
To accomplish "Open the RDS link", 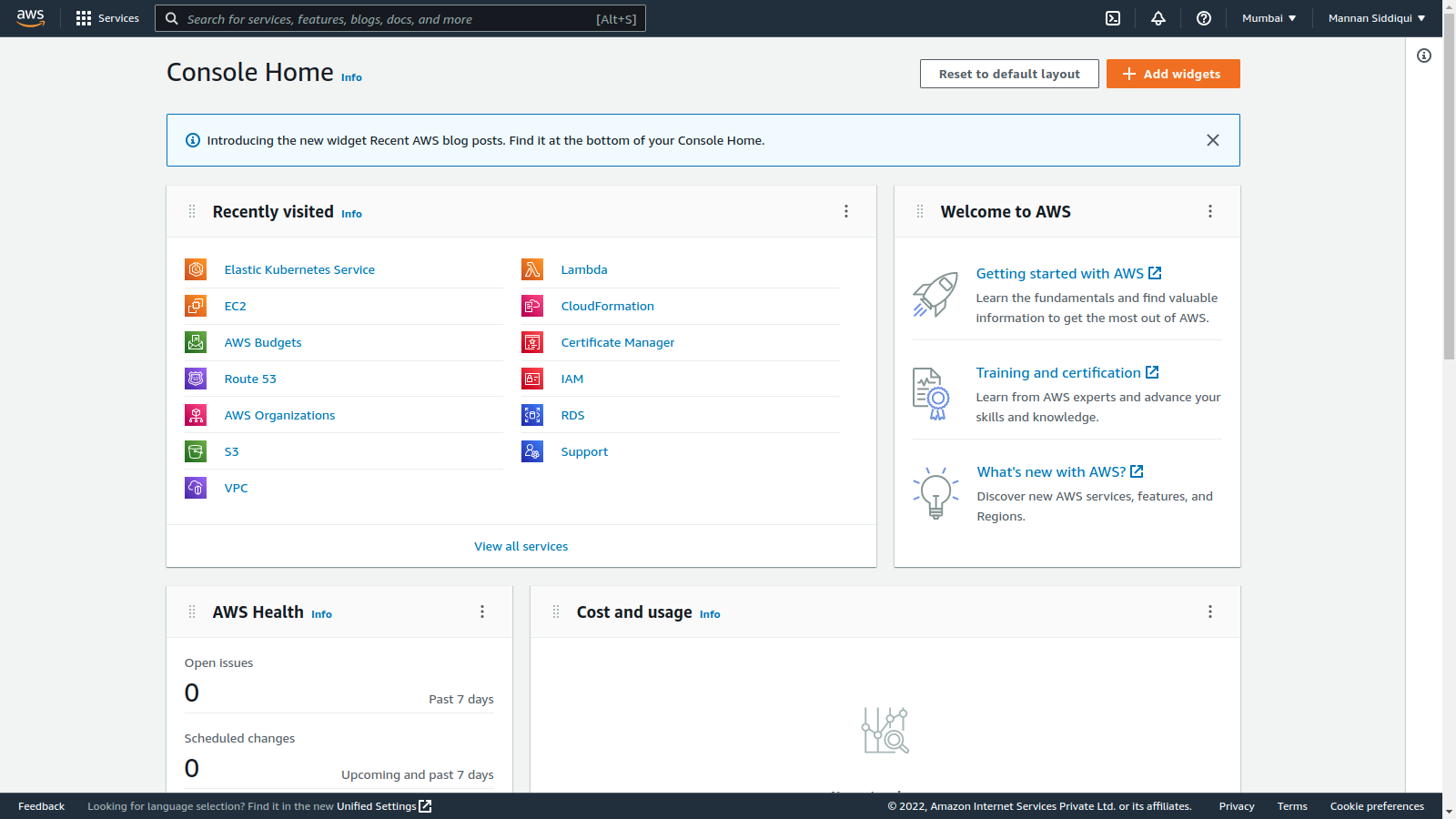I will click(x=572, y=415).
